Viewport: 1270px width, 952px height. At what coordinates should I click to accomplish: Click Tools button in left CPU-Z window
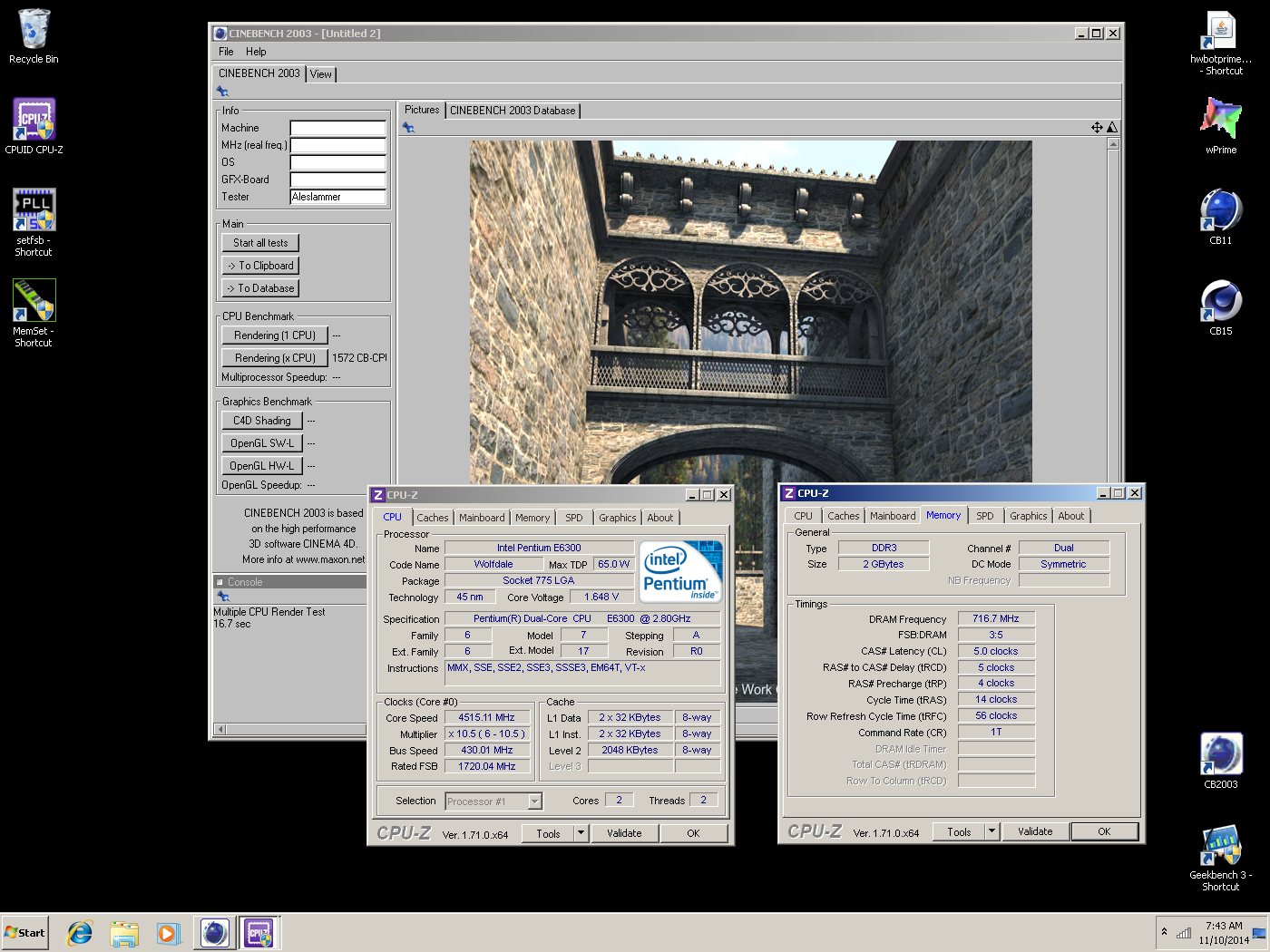[548, 833]
